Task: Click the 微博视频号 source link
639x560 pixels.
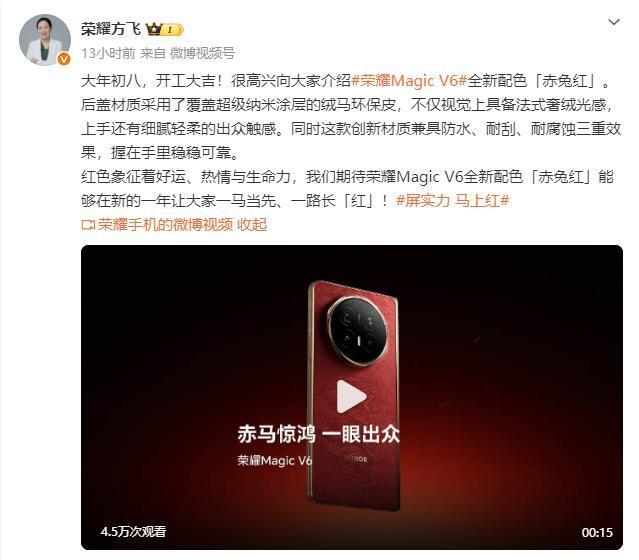Action: pyautogui.click(x=202, y=53)
